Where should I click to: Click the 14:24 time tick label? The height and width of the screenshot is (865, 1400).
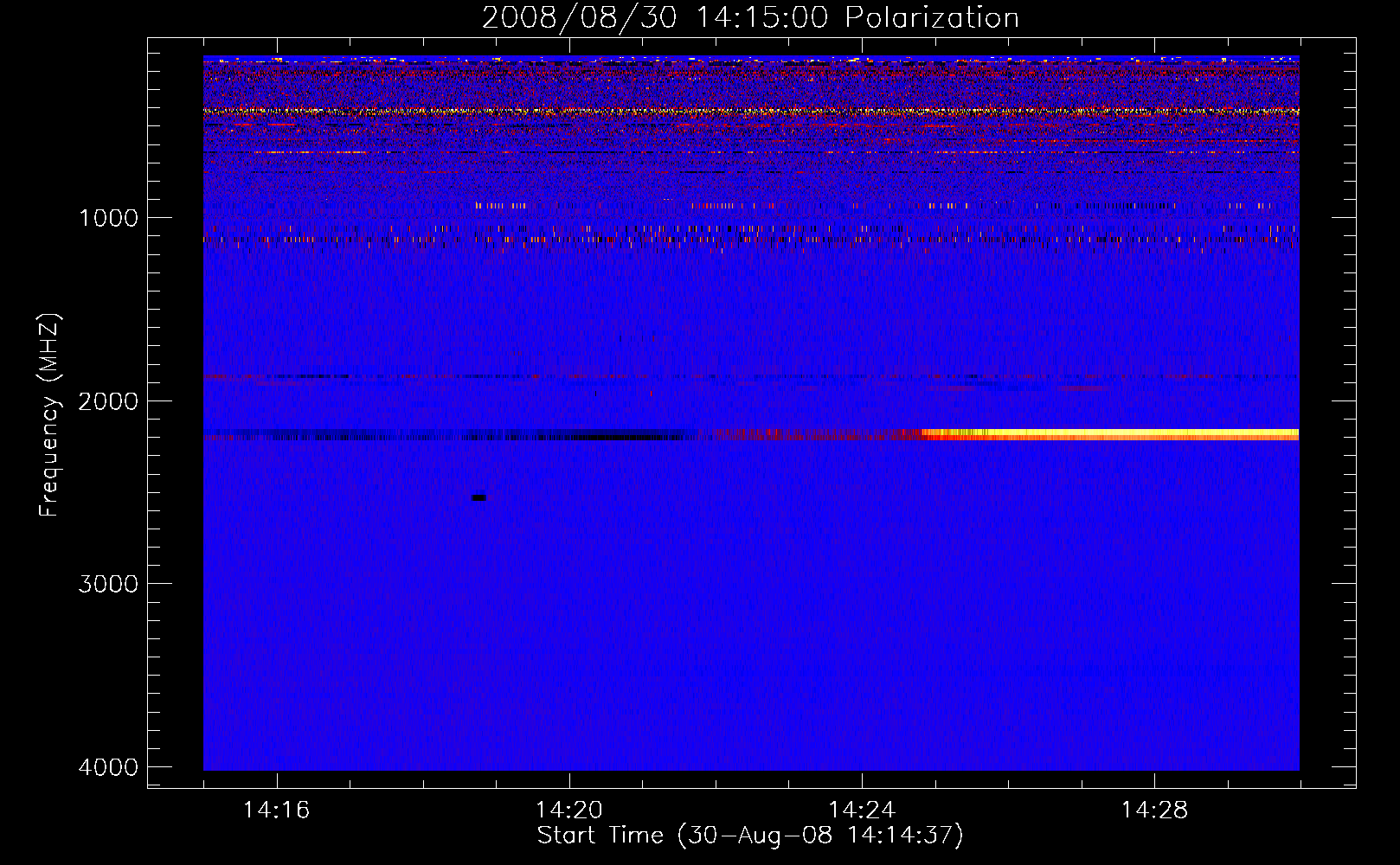pos(861,811)
